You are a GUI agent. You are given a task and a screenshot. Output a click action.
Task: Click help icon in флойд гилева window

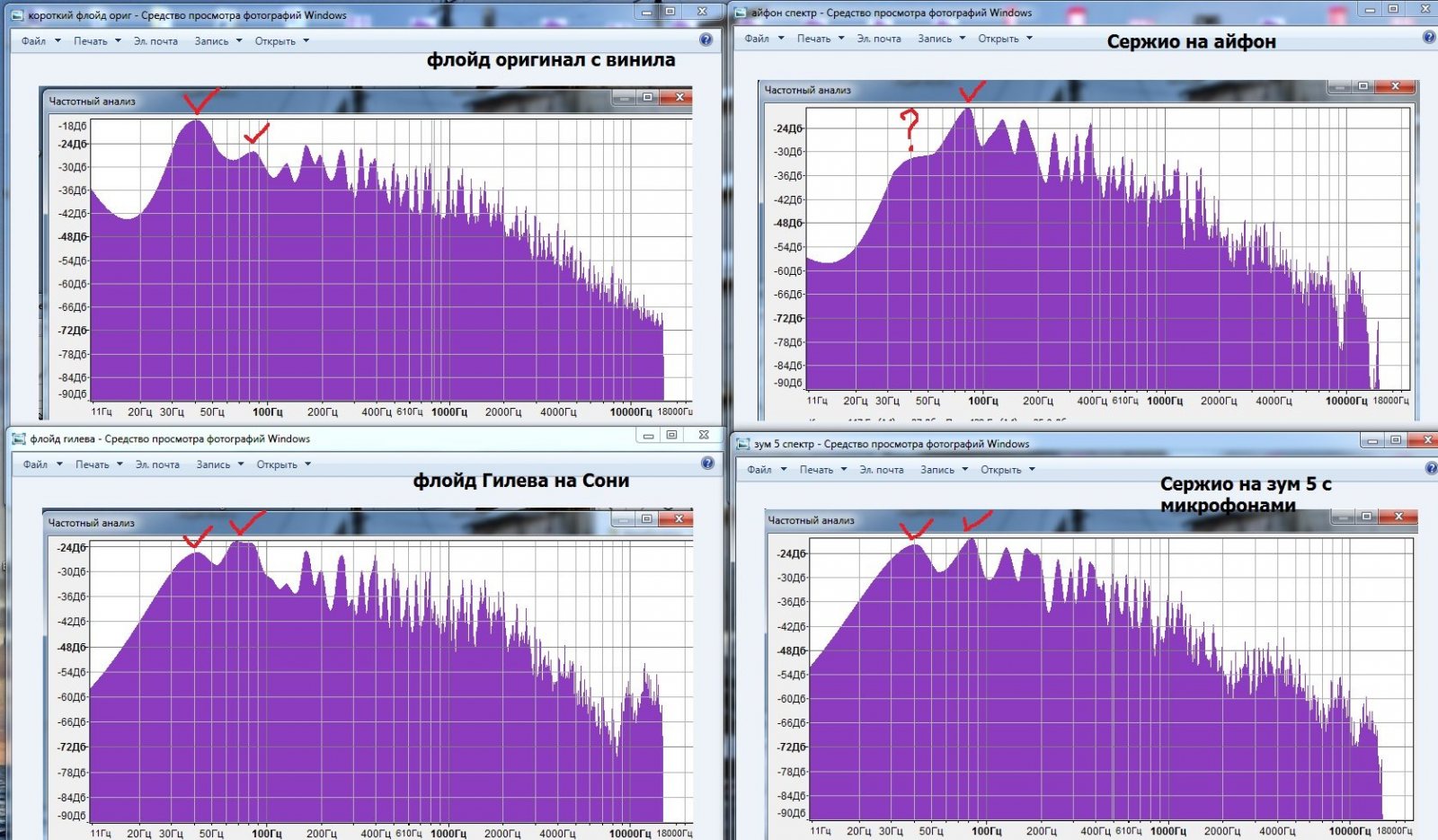[x=707, y=463]
